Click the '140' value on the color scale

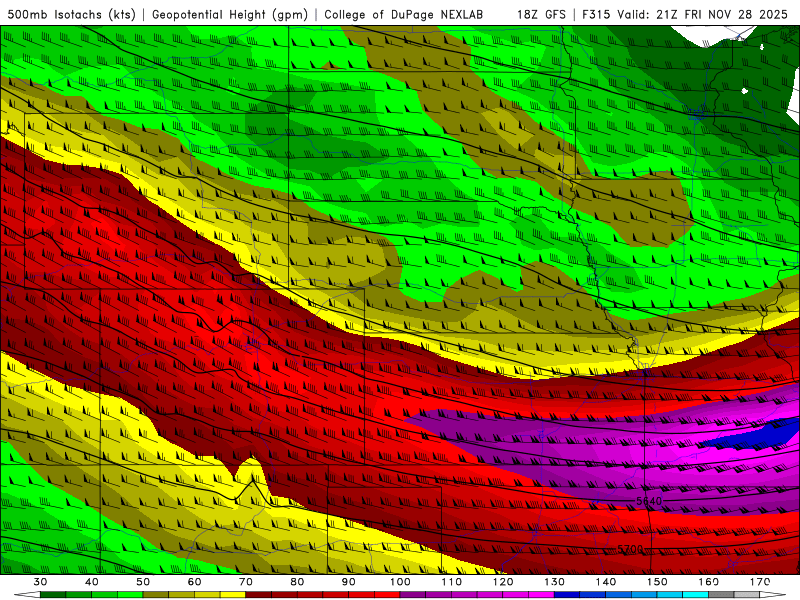pos(606,582)
